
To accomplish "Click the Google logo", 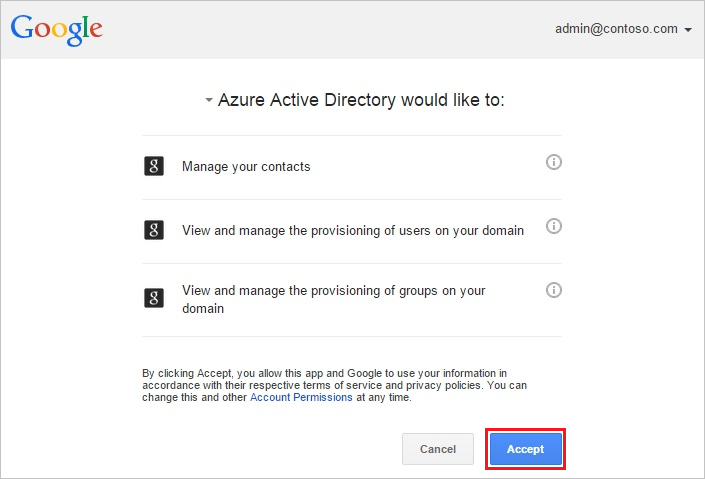I will coord(57,29).
